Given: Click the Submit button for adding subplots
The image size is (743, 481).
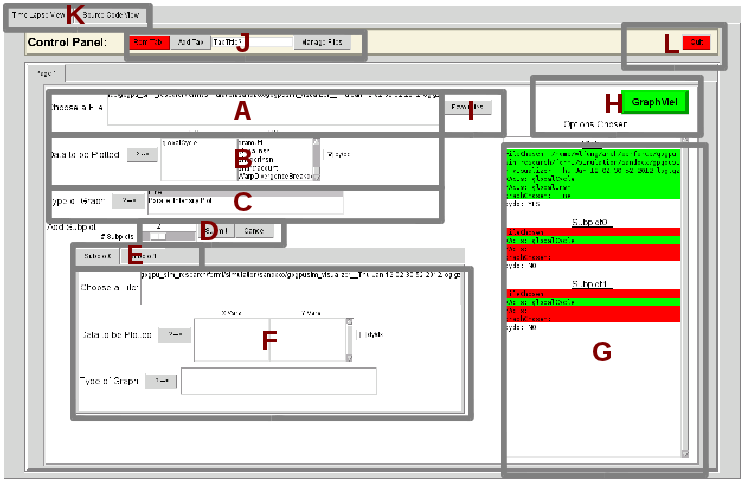Looking at the screenshot, I should click(215, 231).
